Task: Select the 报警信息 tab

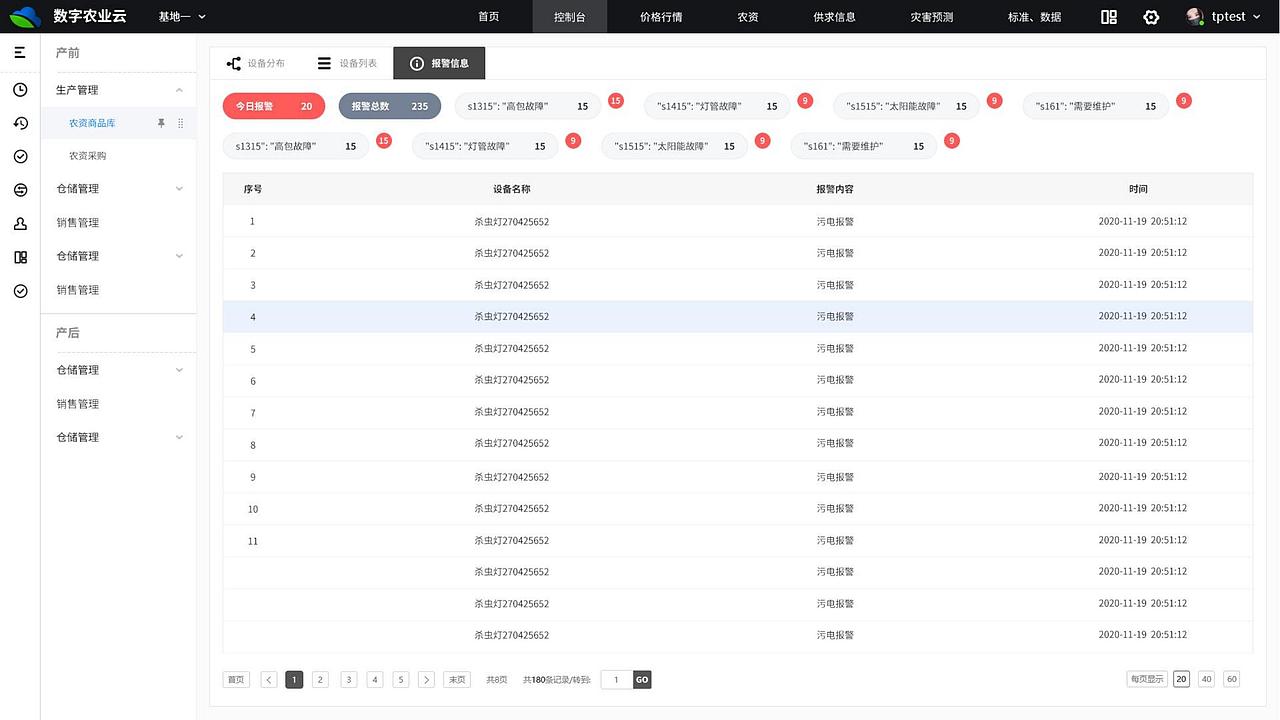Action: click(439, 63)
